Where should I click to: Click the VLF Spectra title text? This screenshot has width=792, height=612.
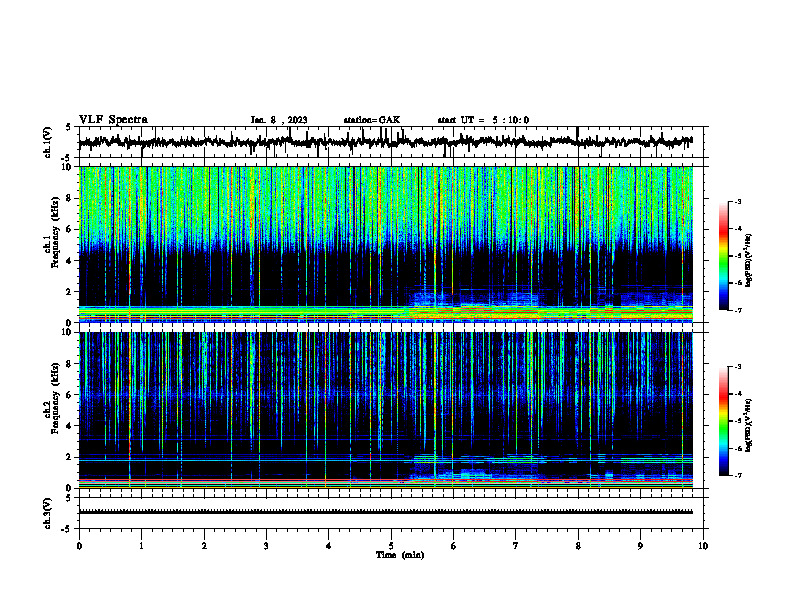pos(114,120)
